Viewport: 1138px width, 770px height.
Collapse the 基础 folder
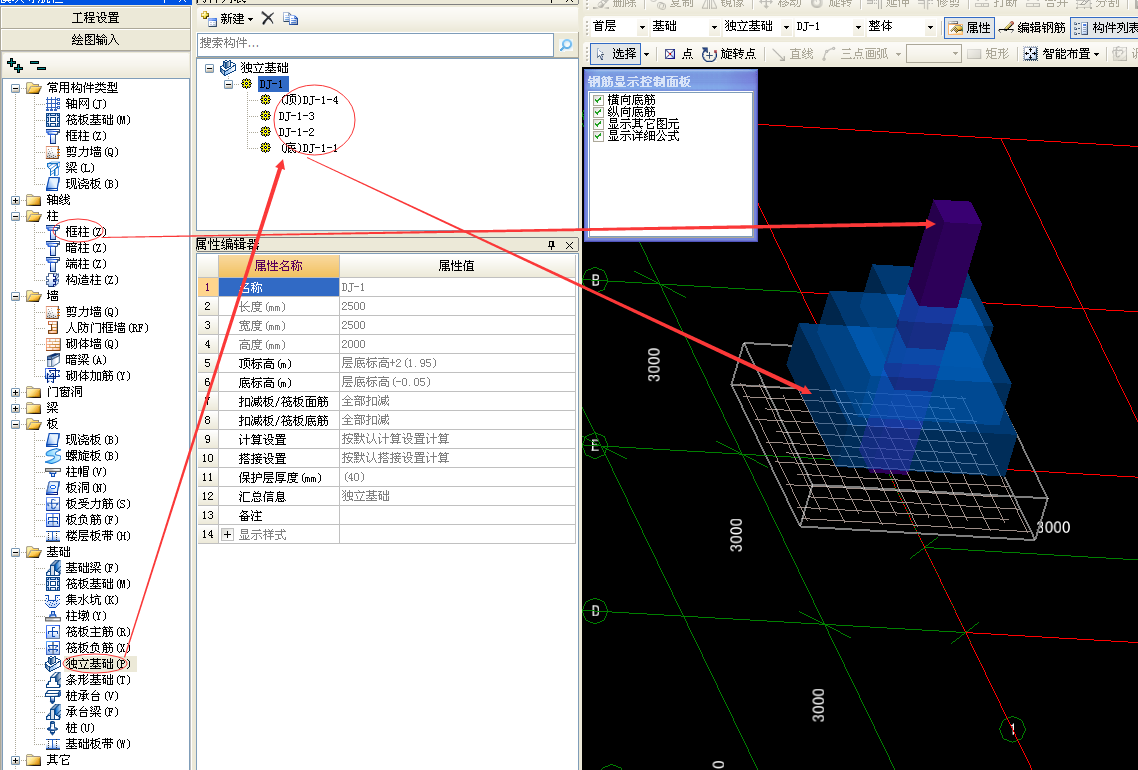pyautogui.click(x=15, y=552)
